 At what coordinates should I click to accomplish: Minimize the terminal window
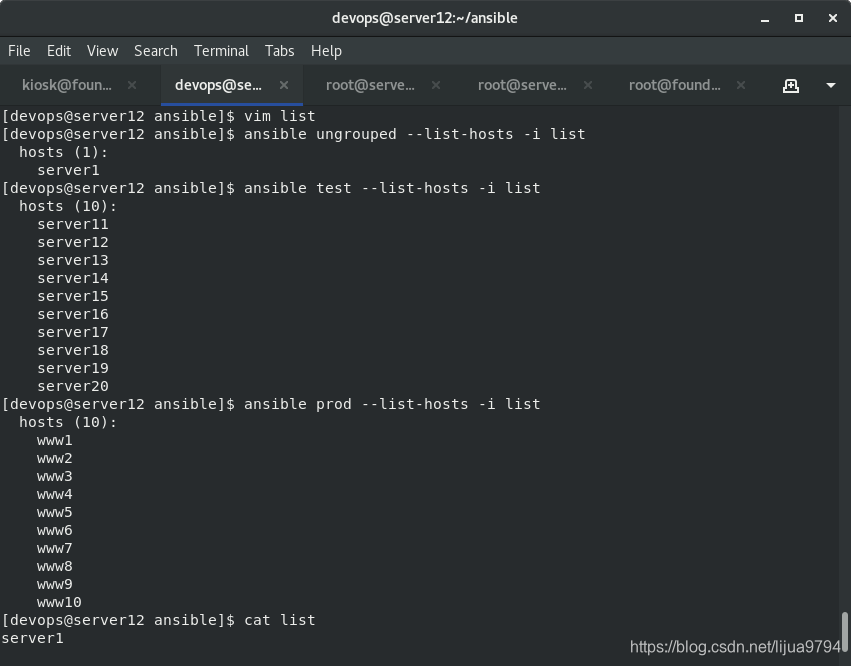coord(765,18)
